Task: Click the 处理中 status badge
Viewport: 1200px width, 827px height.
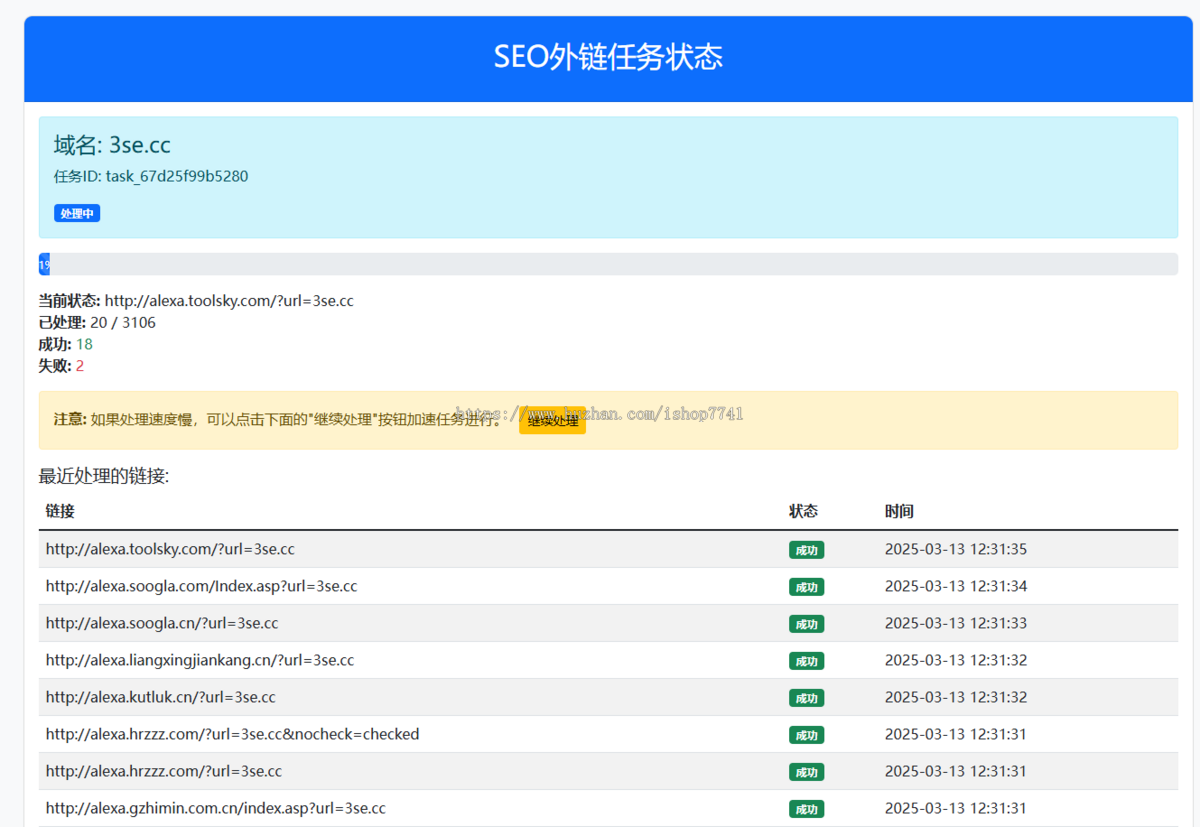Action: (77, 213)
